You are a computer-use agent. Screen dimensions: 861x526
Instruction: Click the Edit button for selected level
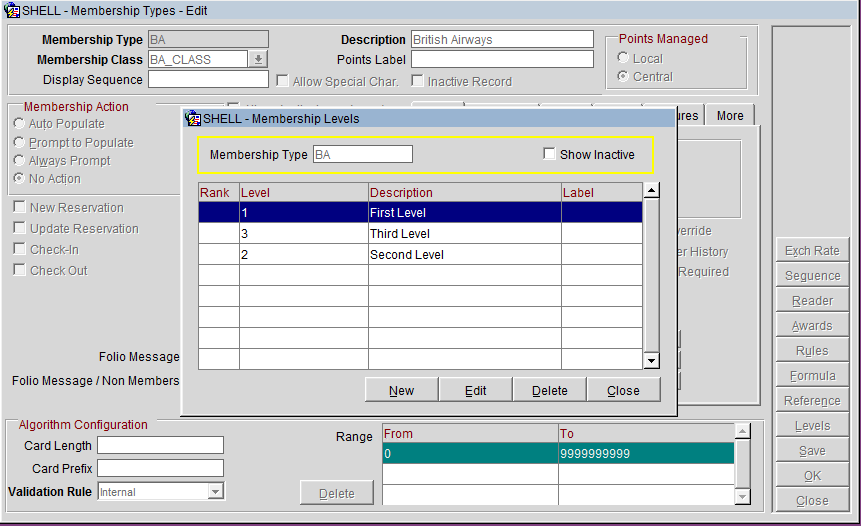[475, 390]
